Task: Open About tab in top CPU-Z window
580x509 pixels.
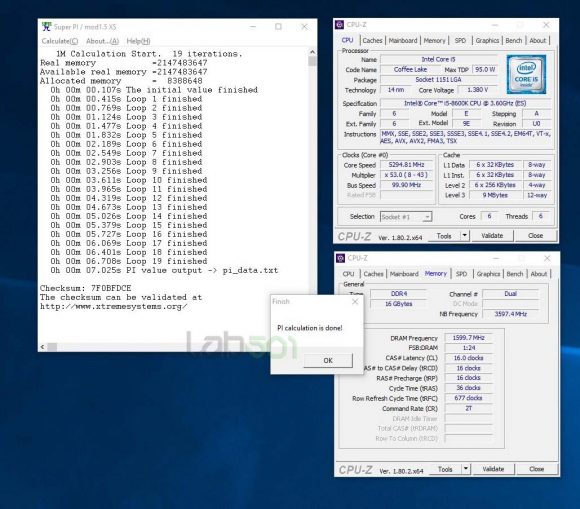Action: click(x=537, y=40)
